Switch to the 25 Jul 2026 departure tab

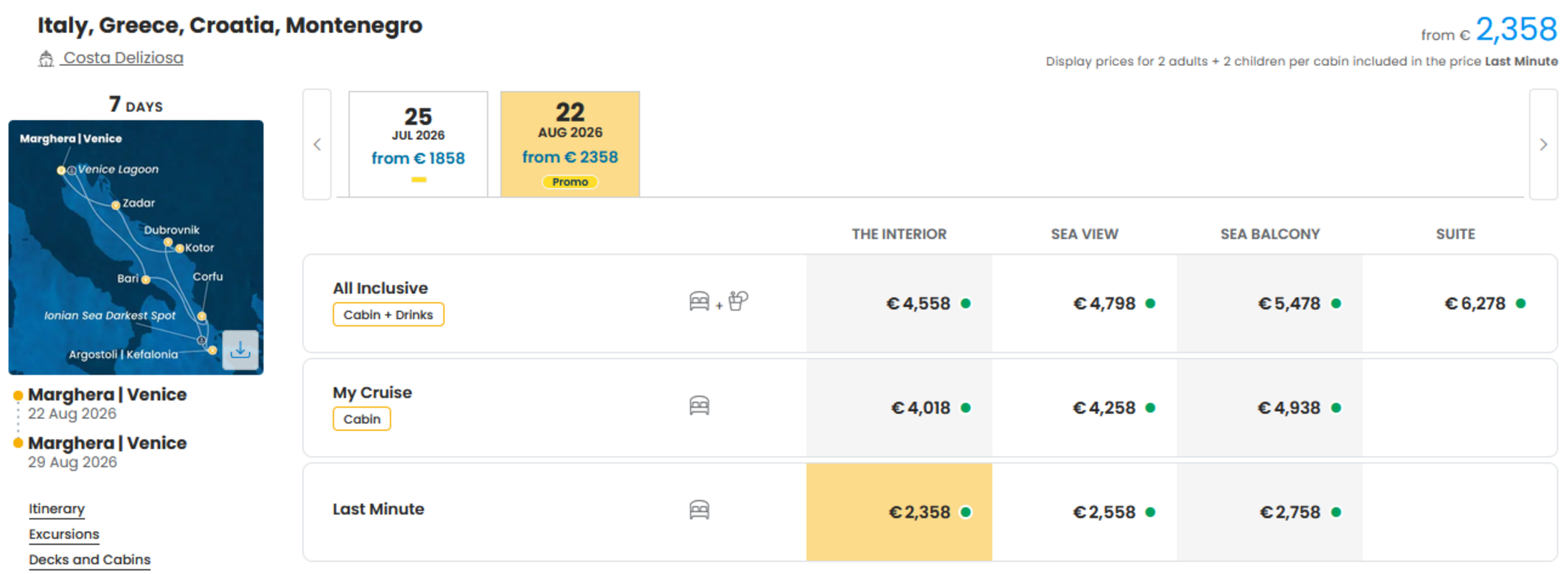click(419, 143)
